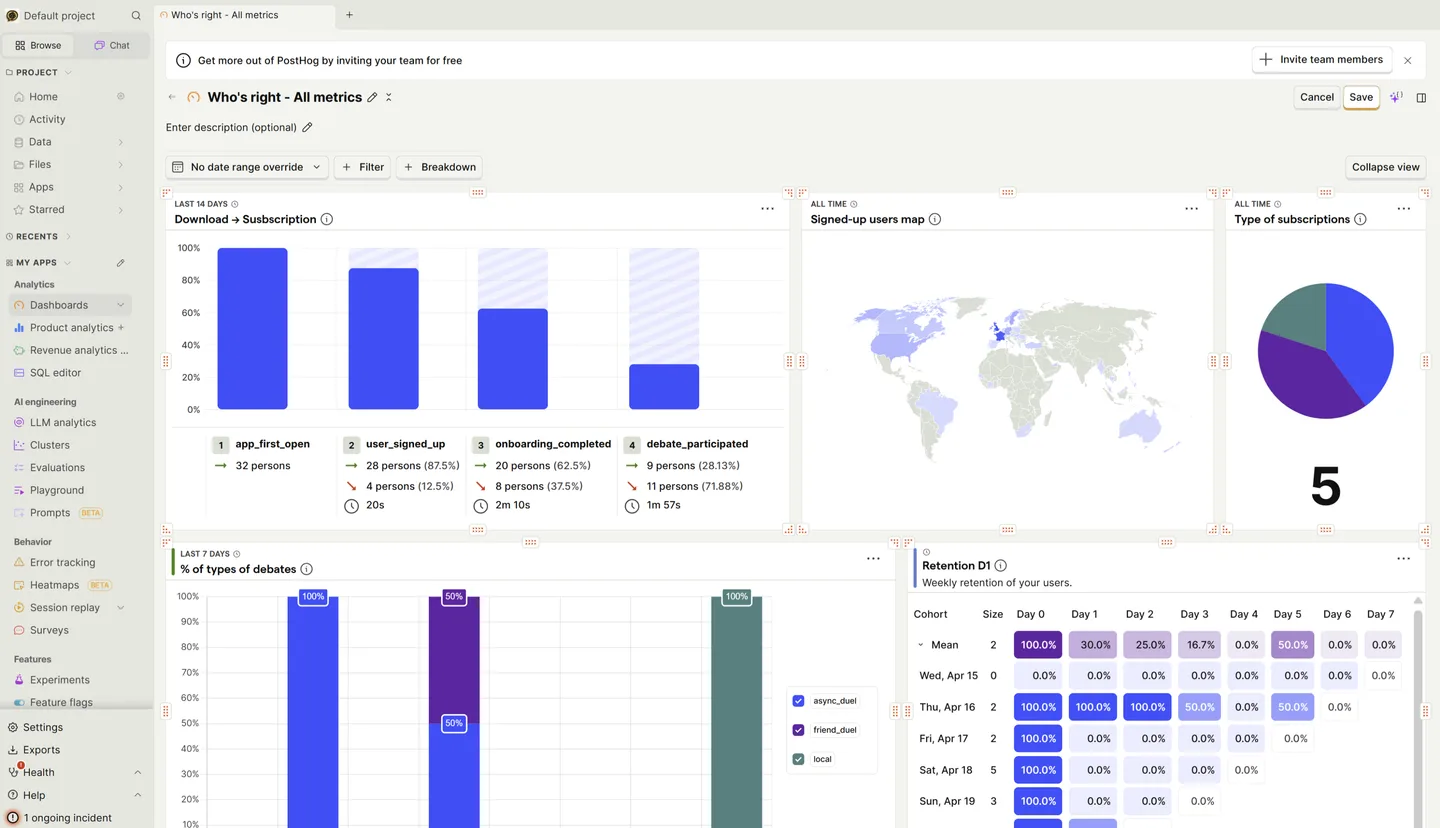
Task: Expand the Session replay chevron
Action: (x=121, y=608)
